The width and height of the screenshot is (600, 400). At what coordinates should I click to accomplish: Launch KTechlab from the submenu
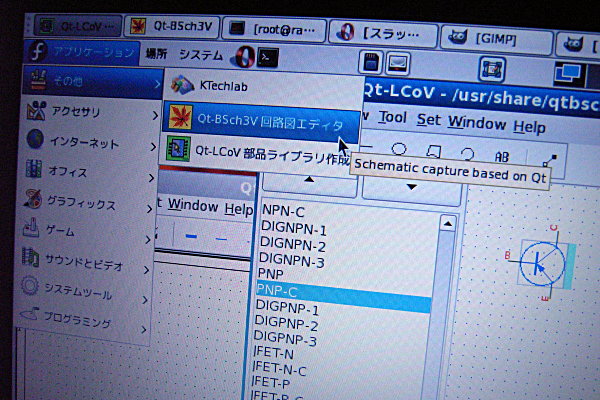point(224,87)
